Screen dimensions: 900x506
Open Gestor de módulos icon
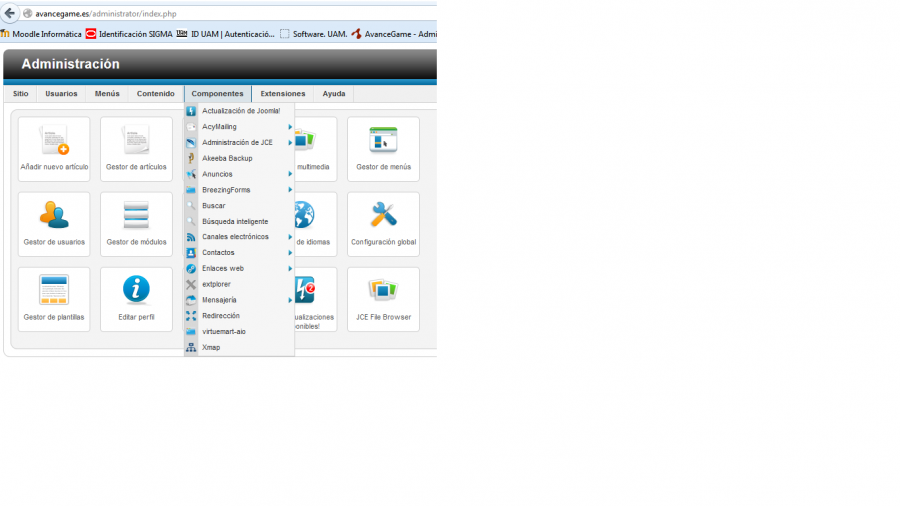tap(136, 216)
